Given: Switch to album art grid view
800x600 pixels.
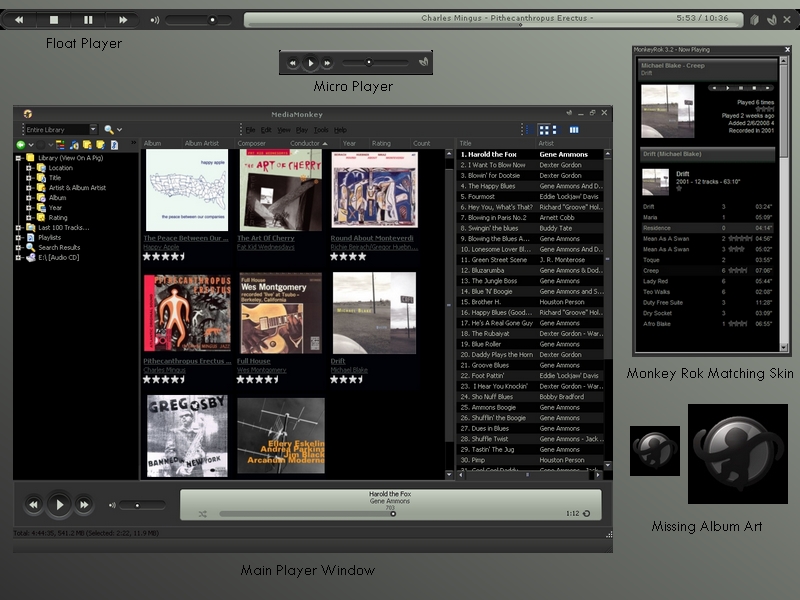Looking at the screenshot, I should click(x=544, y=130).
